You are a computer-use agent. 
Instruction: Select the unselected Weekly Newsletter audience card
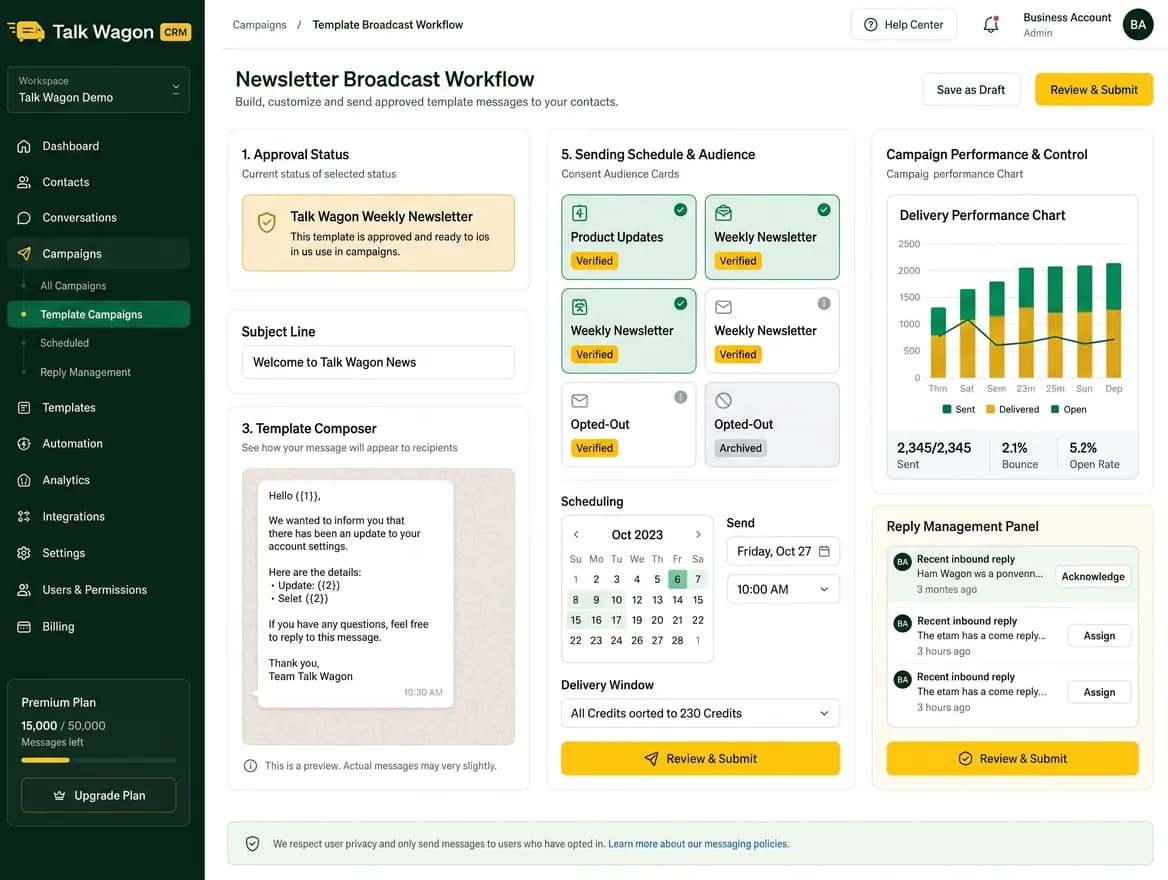tap(772, 331)
